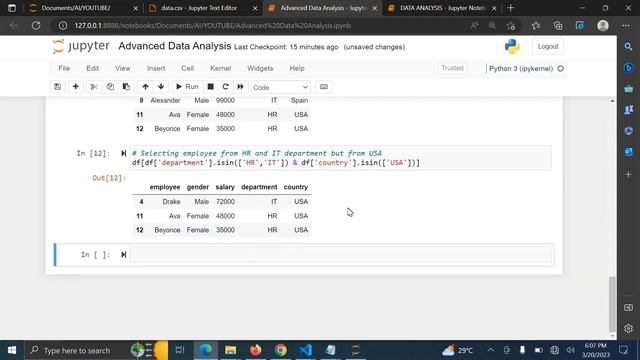640x360 pixels.
Task: Open the Widgets menu
Action: point(260,68)
